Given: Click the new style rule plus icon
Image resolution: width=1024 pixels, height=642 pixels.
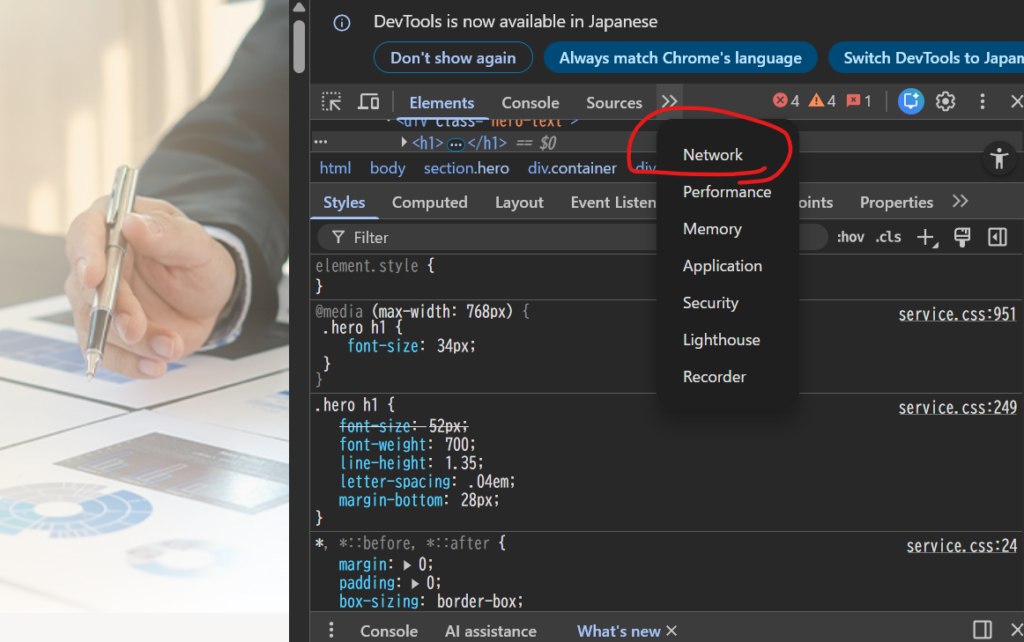Looking at the screenshot, I should click(x=927, y=237).
